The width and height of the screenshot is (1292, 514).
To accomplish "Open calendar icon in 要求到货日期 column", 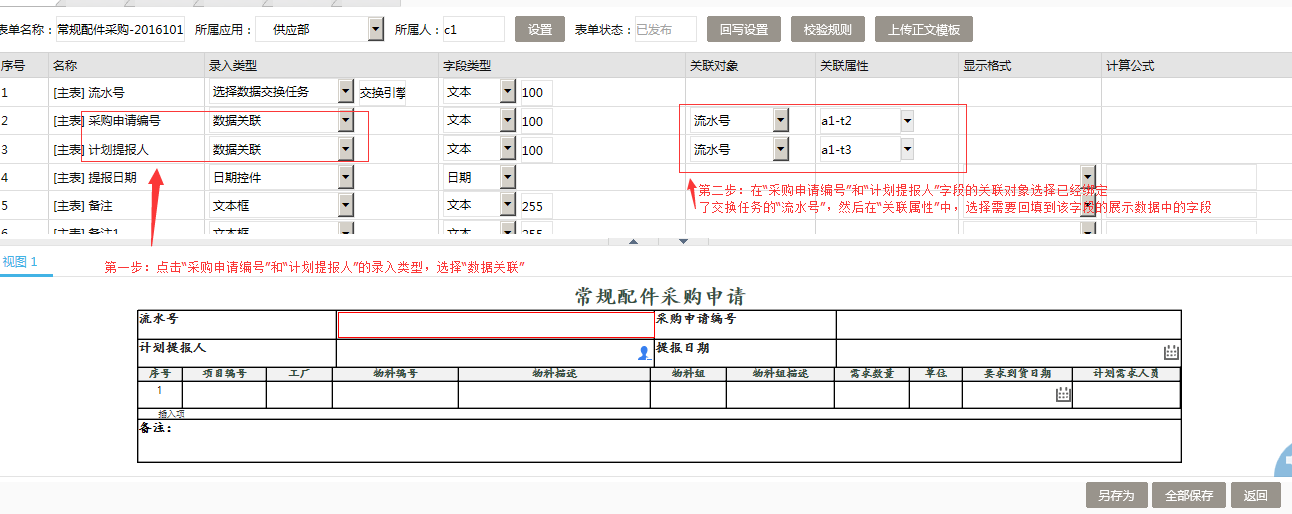I will tap(1062, 395).
